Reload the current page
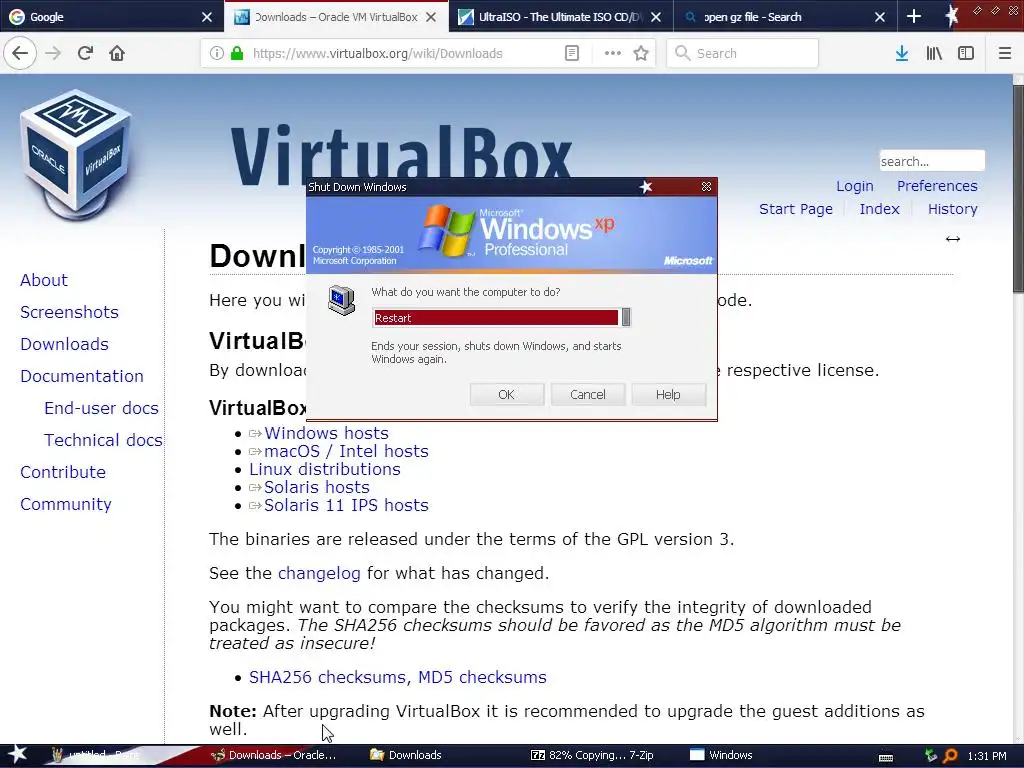Image resolution: width=1024 pixels, height=768 pixels. pyautogui.click(x=85, y=53)
